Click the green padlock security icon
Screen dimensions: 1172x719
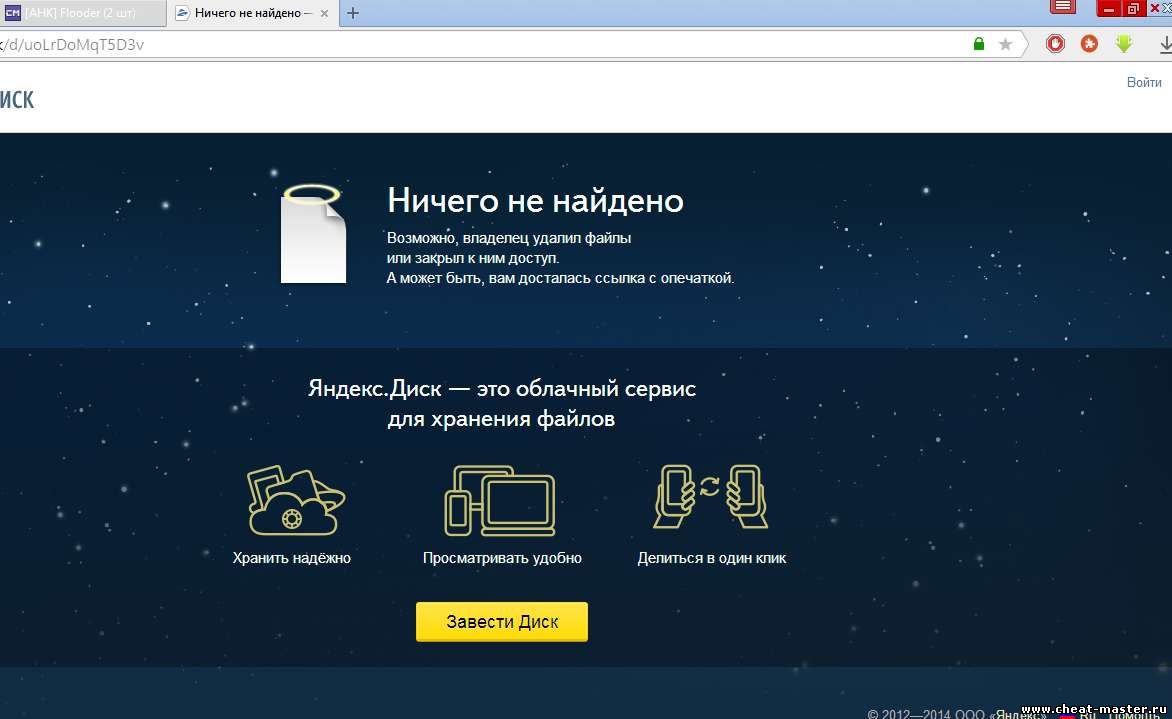(x=979, y=44)
